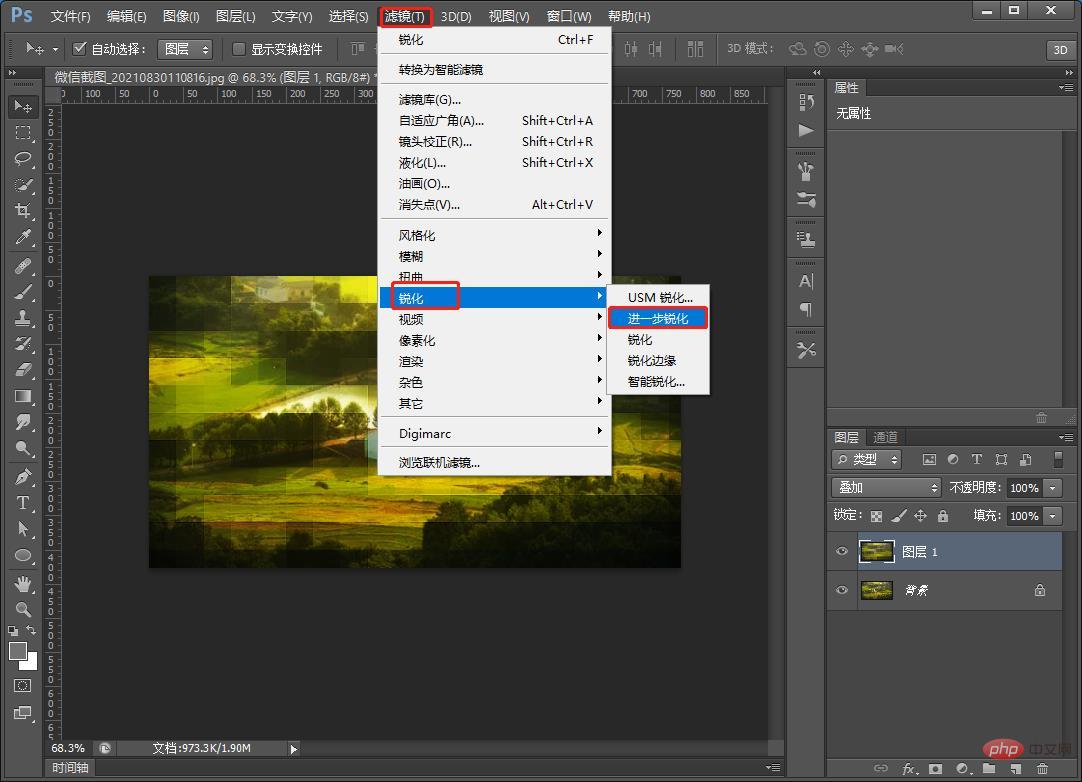Open the fill 填充 slider dropdown
1082x782 pixels.
[1053, 516]
